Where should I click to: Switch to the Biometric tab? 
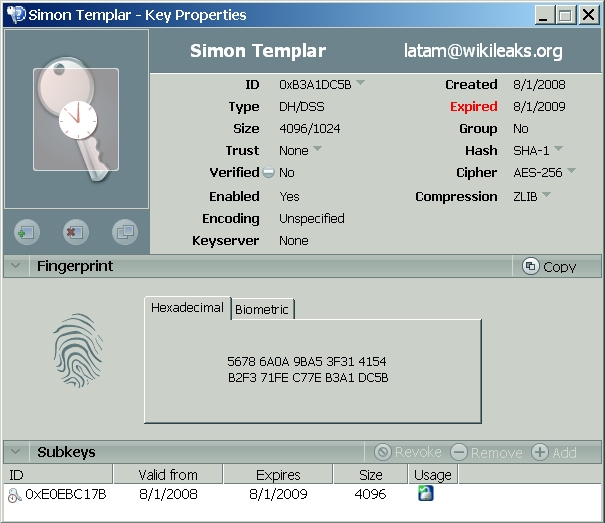click(x=262, y=309)
